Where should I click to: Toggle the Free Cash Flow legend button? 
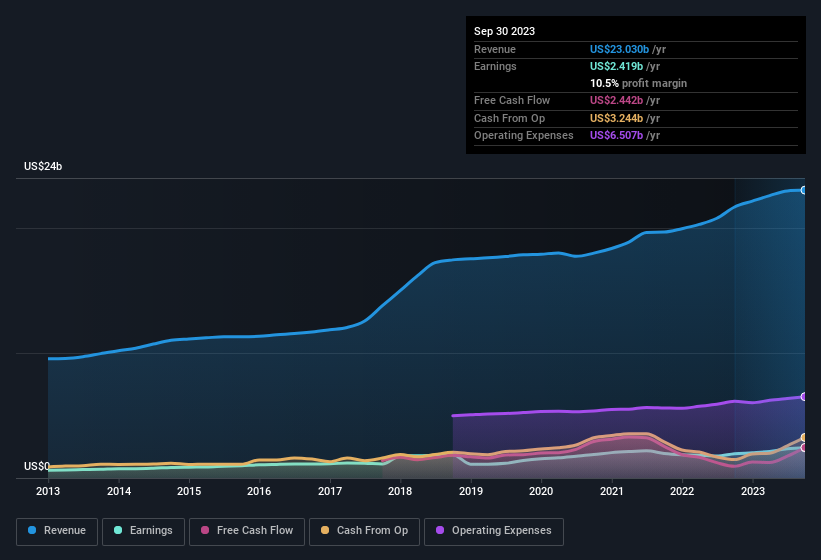tap(247, 531)
